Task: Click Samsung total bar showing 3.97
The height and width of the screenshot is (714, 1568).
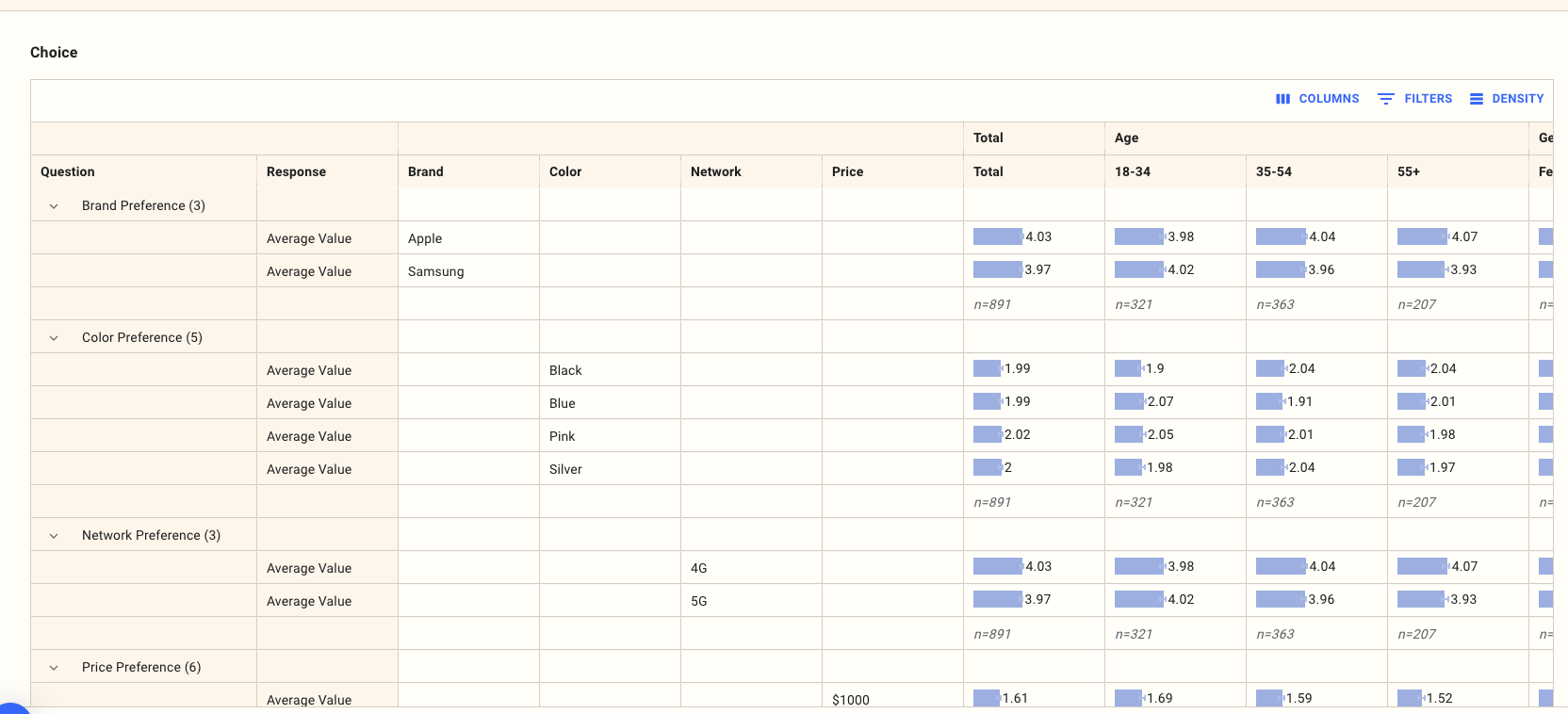Action: click(998, 270)
